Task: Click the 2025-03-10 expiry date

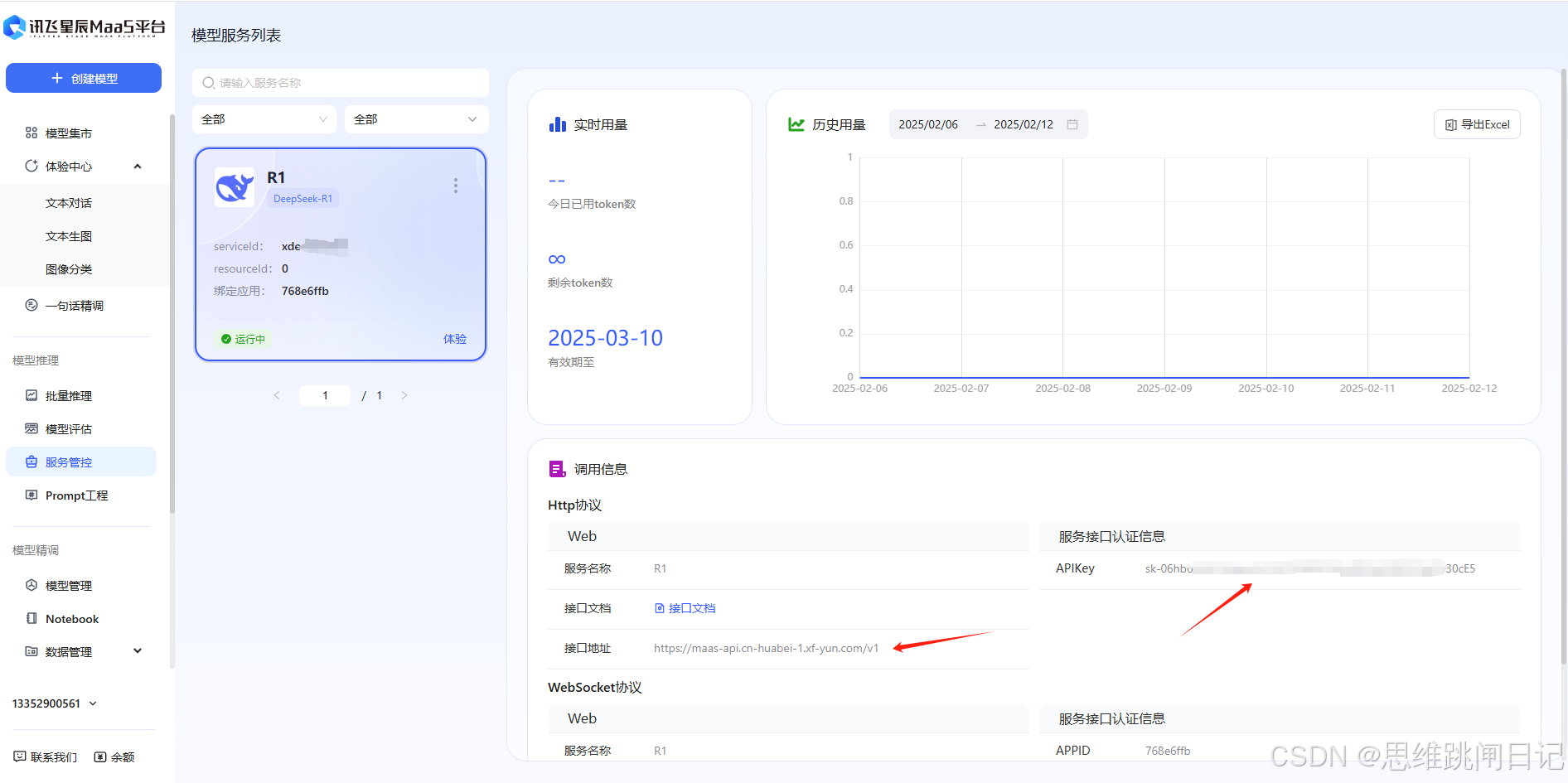Action: [605, 338]
